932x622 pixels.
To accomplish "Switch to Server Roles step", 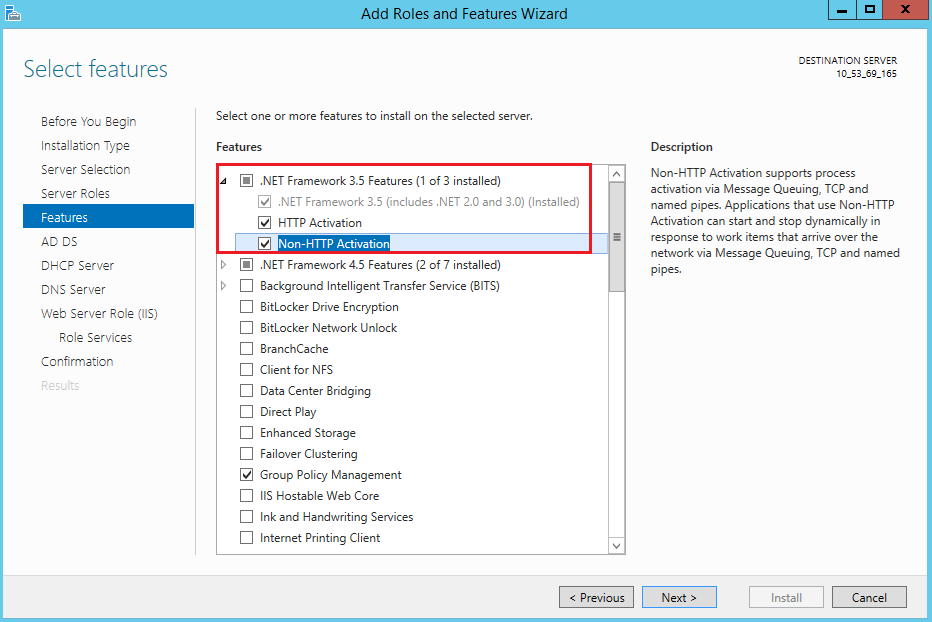I will [x=75, y=193].
